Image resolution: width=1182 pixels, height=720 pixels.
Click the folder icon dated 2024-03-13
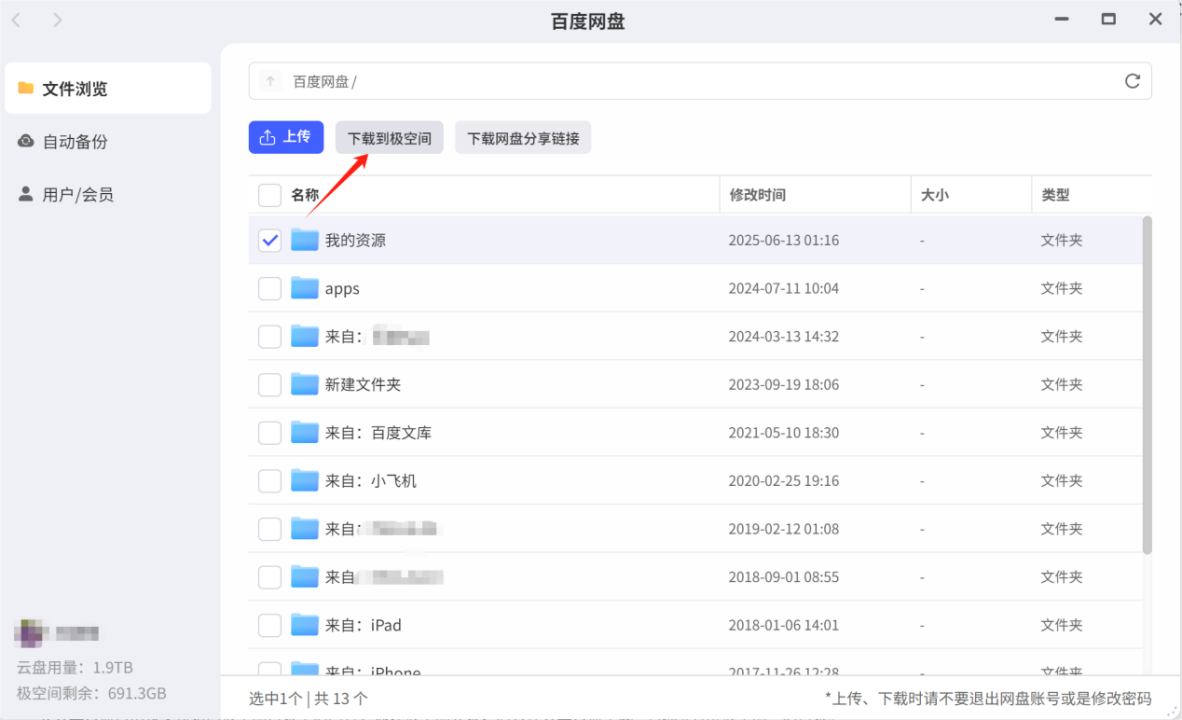pos(305,336)
